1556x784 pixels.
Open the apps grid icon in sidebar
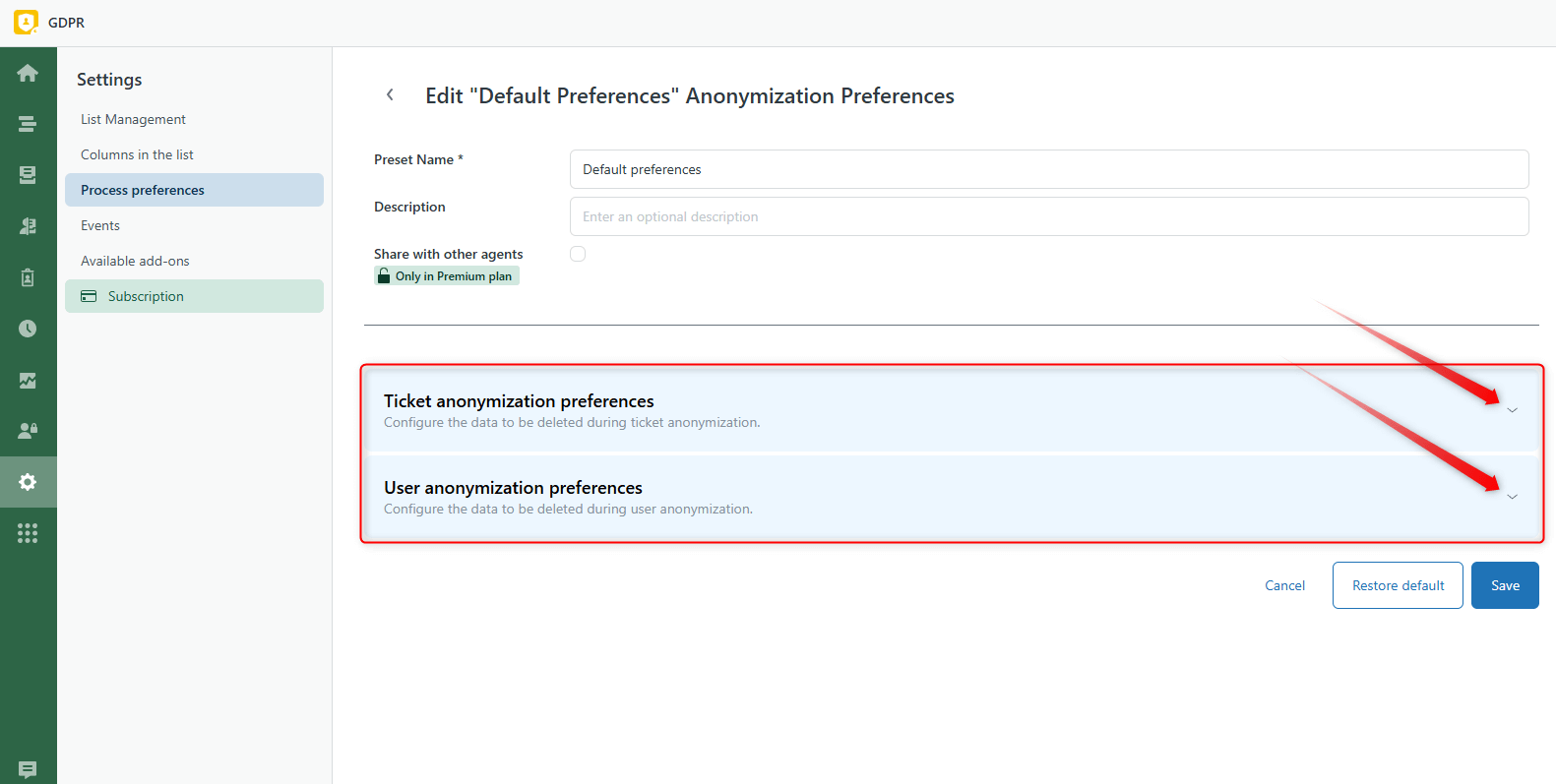tap(28, 533)
